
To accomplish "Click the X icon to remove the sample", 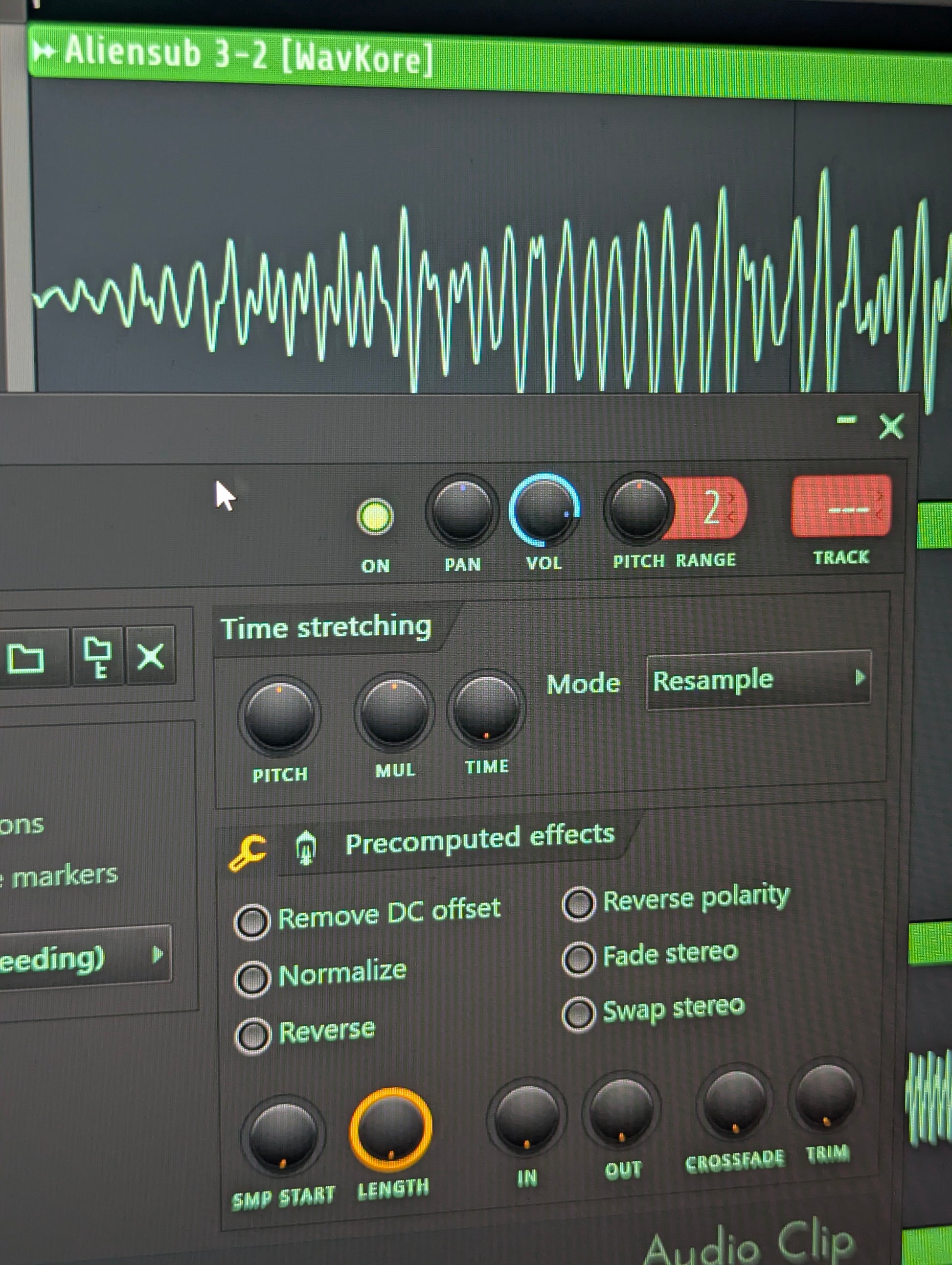I will coord(150,656).
